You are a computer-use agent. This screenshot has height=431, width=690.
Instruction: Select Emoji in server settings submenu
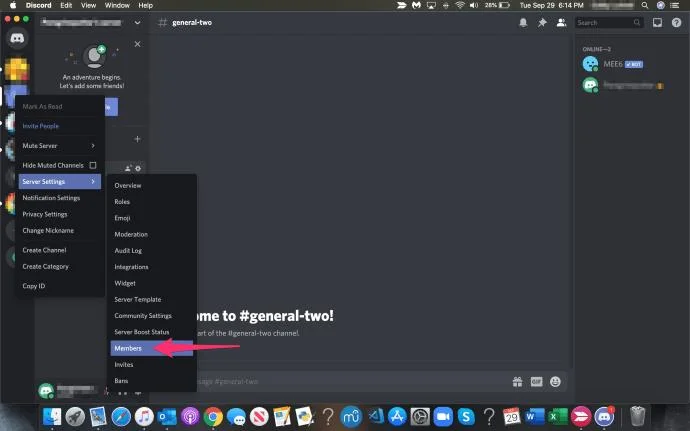pyautogui.click(x=151, y=218)
